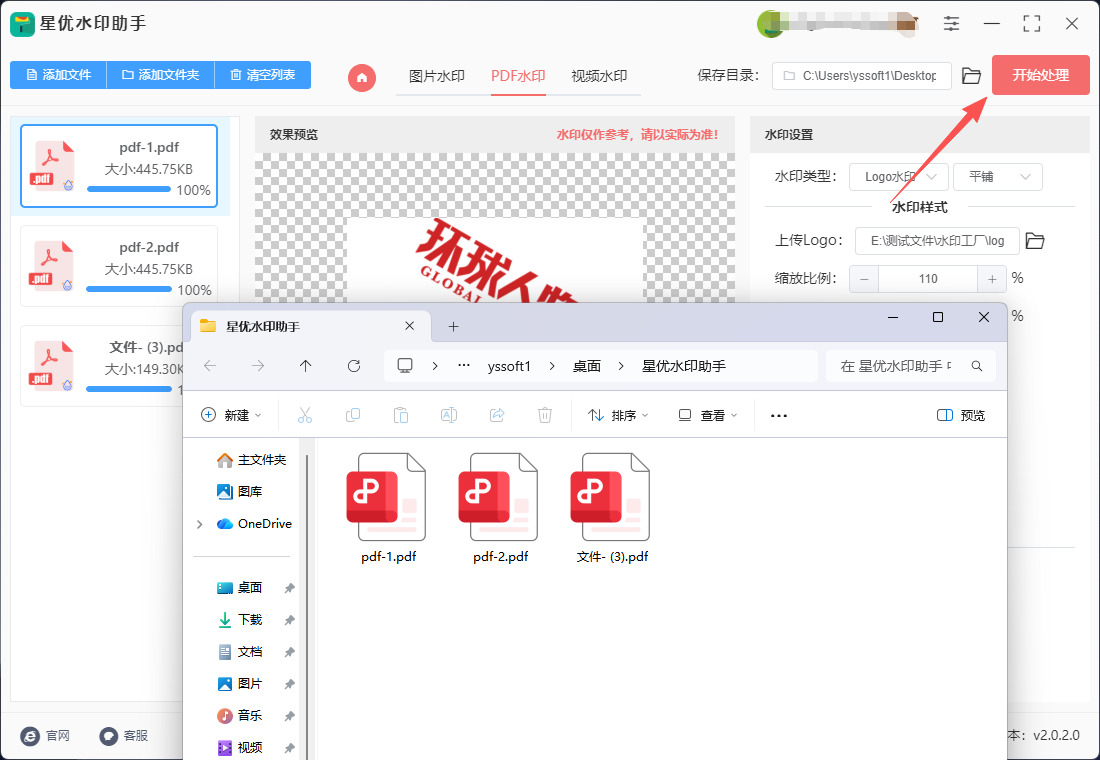Viewport: 1100px width, 760px height.
Task: Toggle the 预览 preview pane in explorer
Action: click(x=961, y=415)
